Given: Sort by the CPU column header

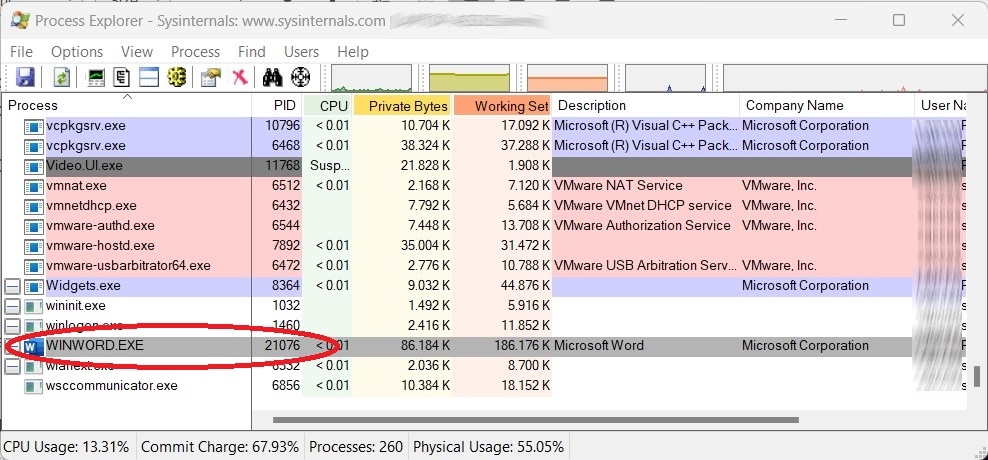Looking at the screenshot, I should pos(328,105).
